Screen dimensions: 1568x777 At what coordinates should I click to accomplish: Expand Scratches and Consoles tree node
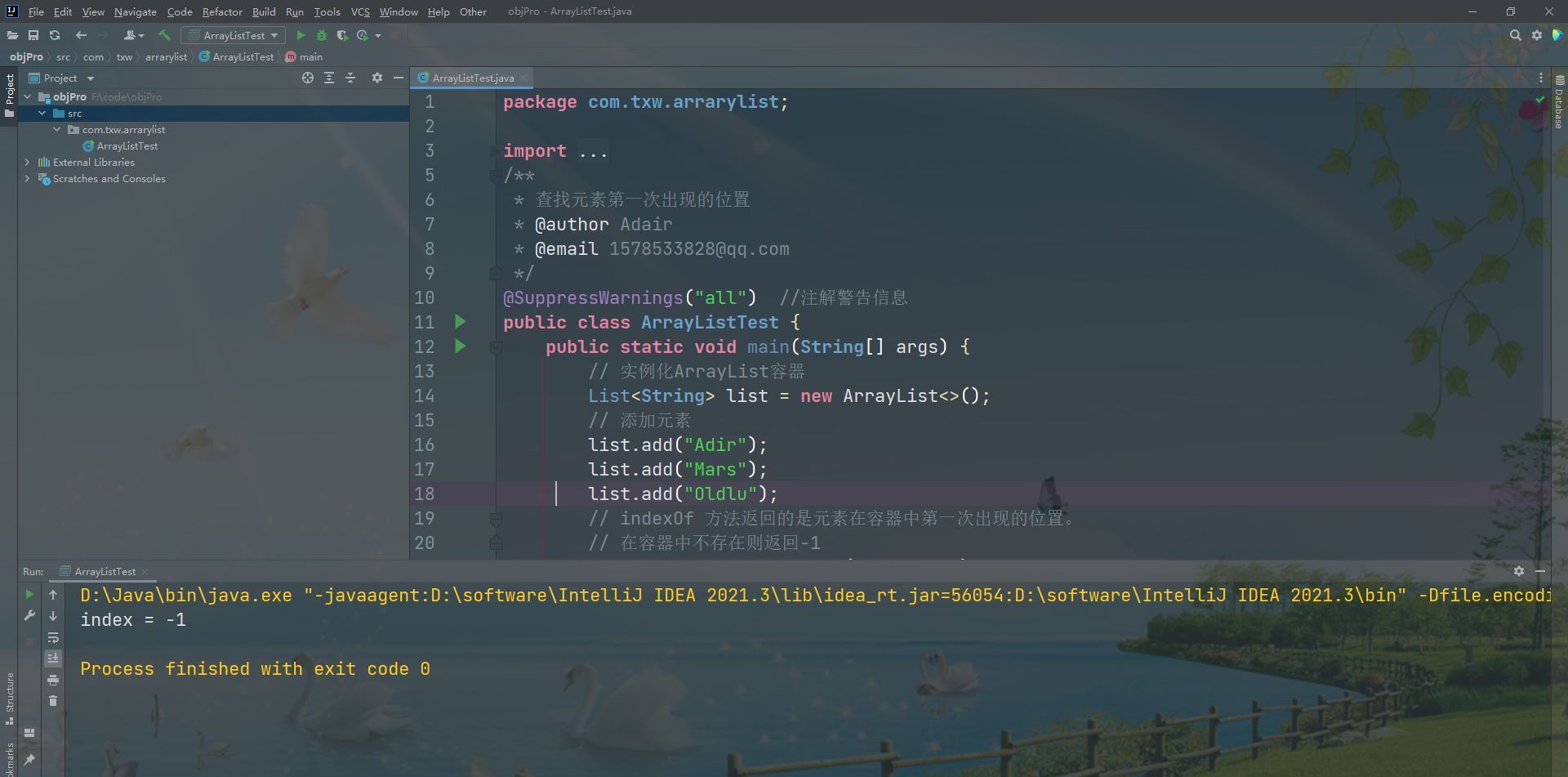point(28,178)
